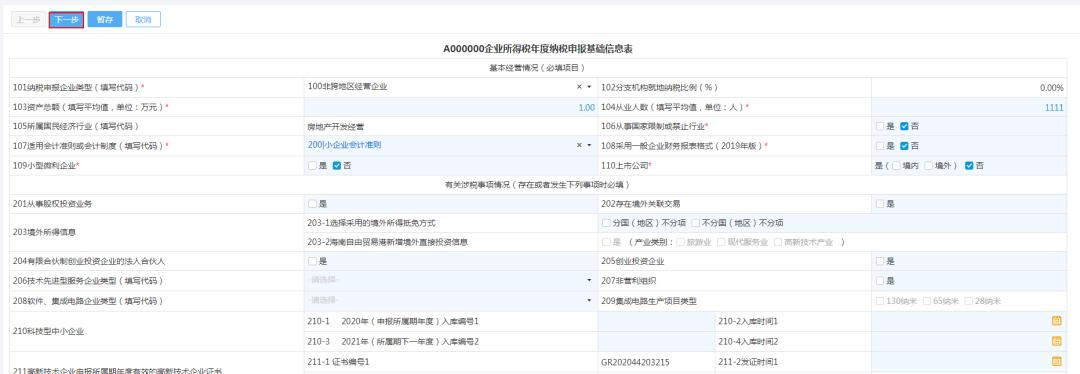Check 境内 for 110上市公司

(x=896, y=165)
